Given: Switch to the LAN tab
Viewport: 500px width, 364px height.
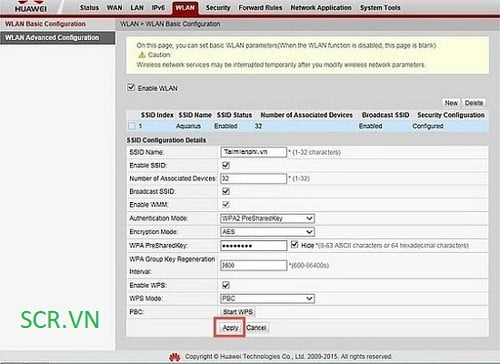Looking at the screenshot, I should click(137, 7).
